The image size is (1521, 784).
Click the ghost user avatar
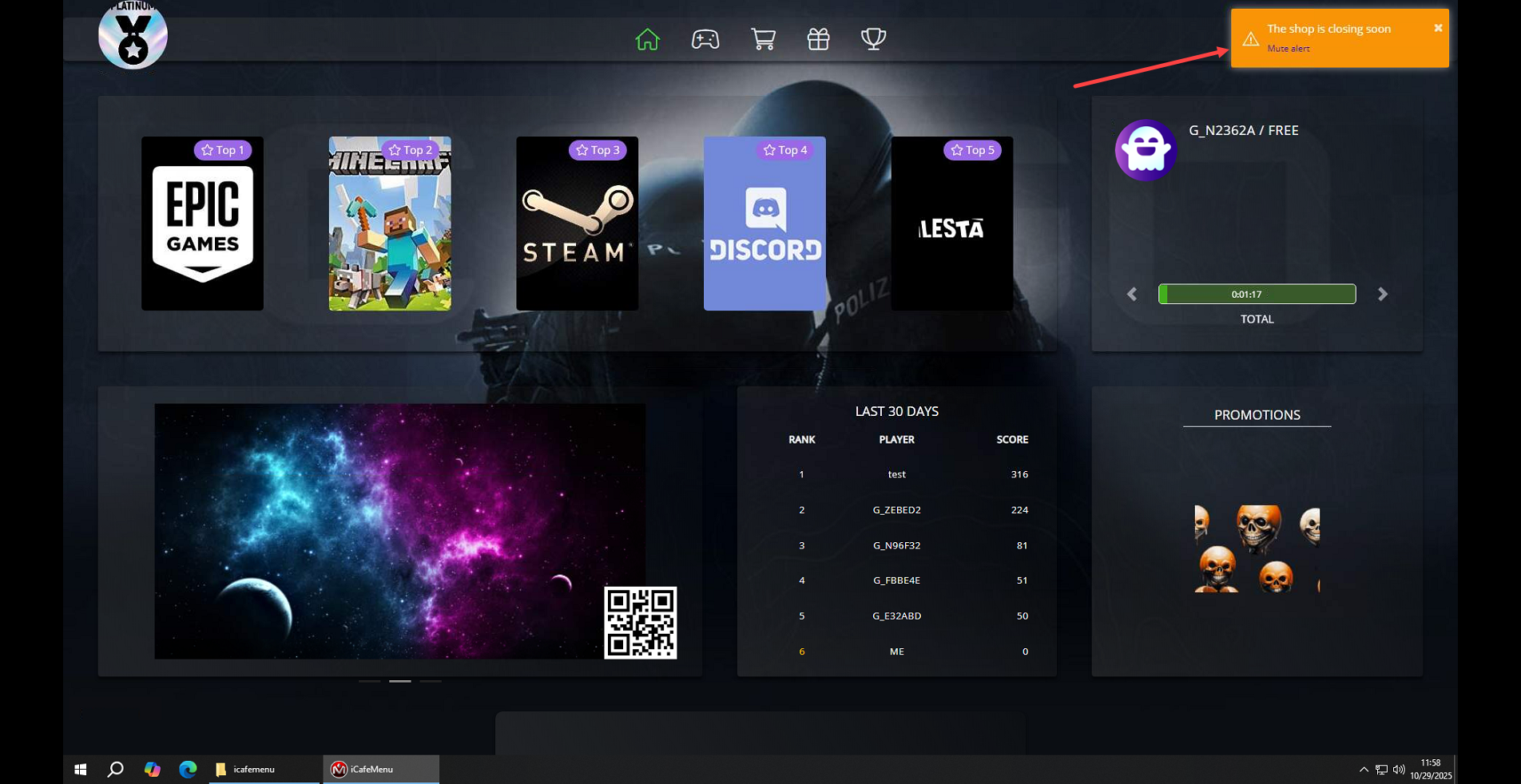coord(1146,150)
